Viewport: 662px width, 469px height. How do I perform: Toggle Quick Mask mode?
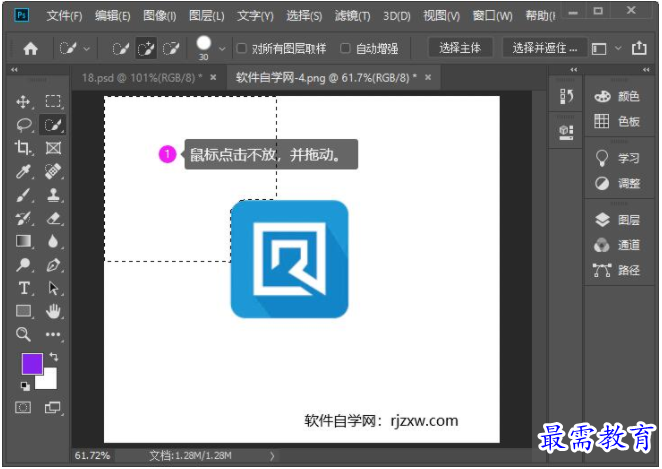pyautogui.click(x=23, y=407)
